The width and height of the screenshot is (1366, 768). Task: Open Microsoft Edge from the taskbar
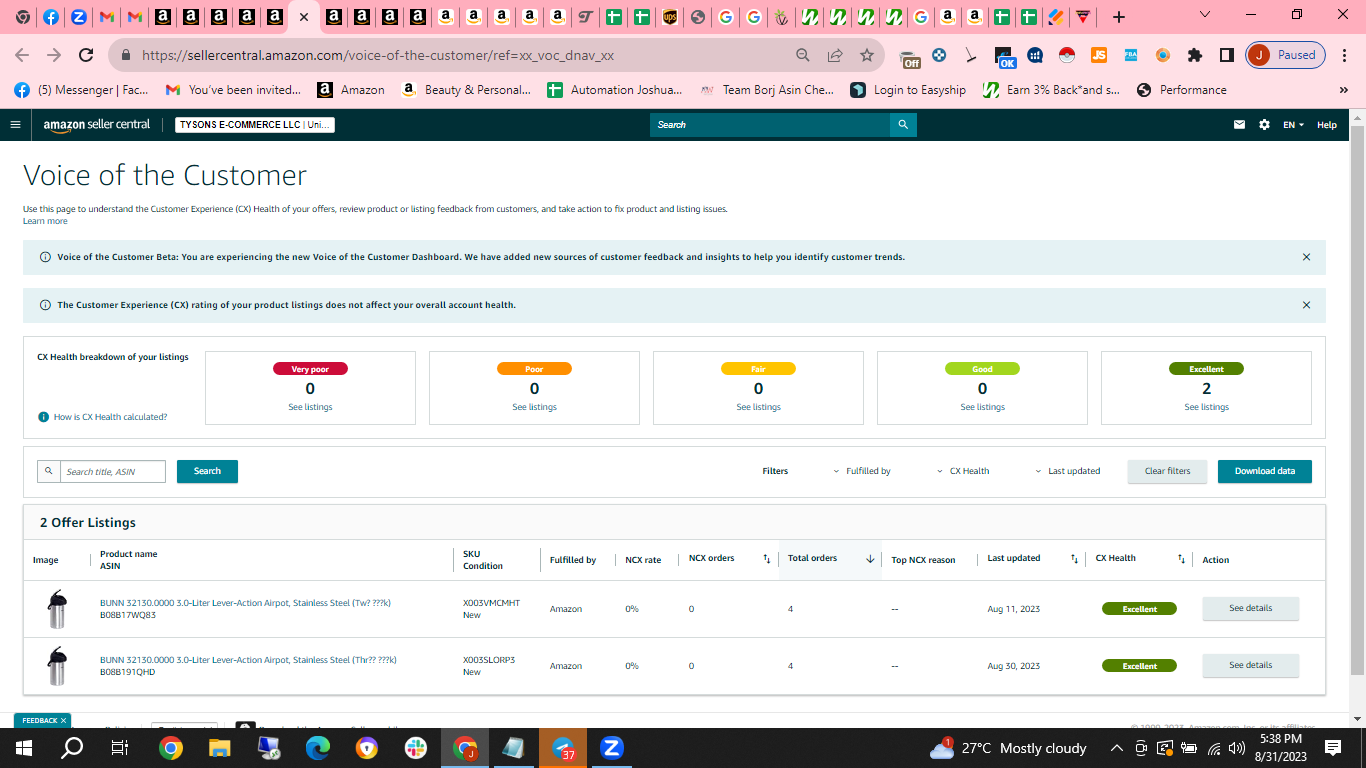[318, 748]
